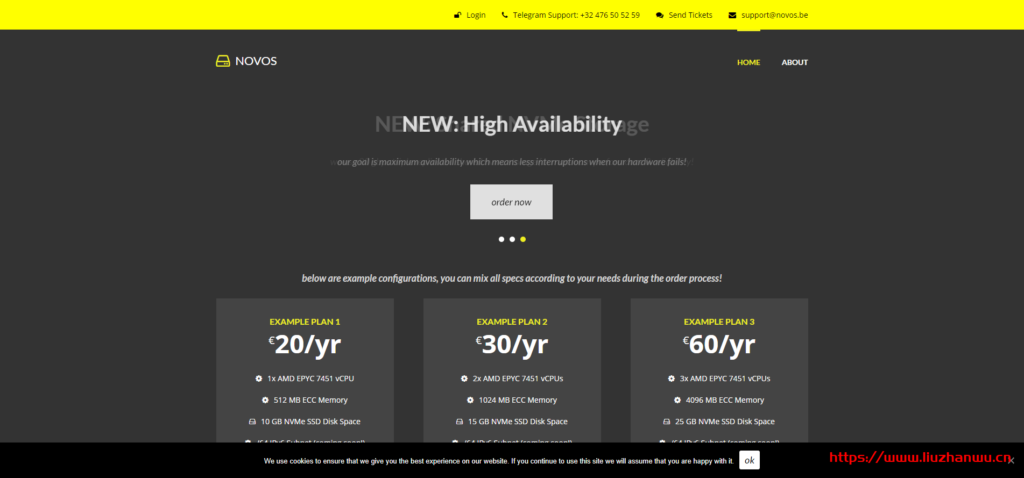
Task: Click the disk icon beside 25 GB NVMe
Action: point(667,421)
